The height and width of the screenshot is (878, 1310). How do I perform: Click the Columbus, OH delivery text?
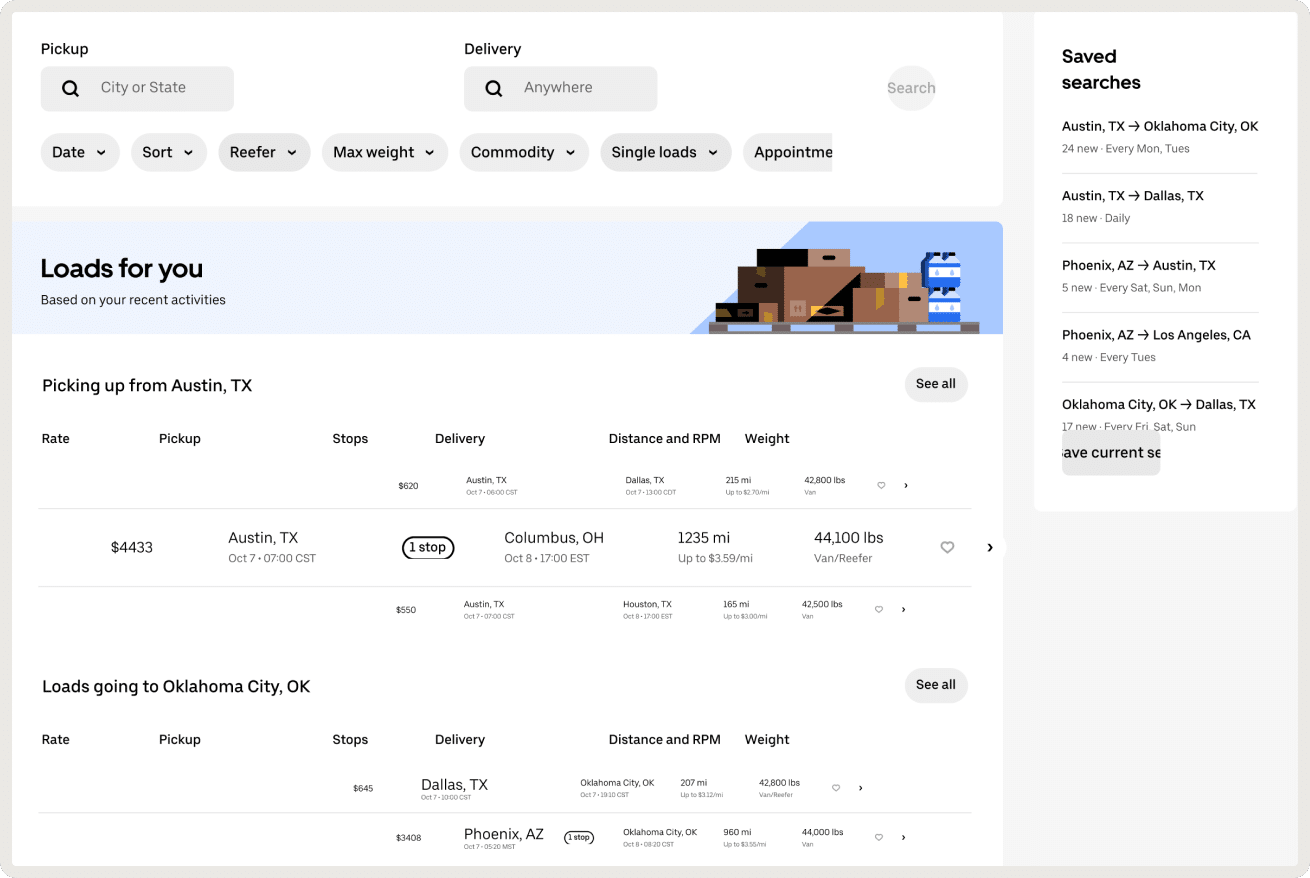(x=554, y=538)
